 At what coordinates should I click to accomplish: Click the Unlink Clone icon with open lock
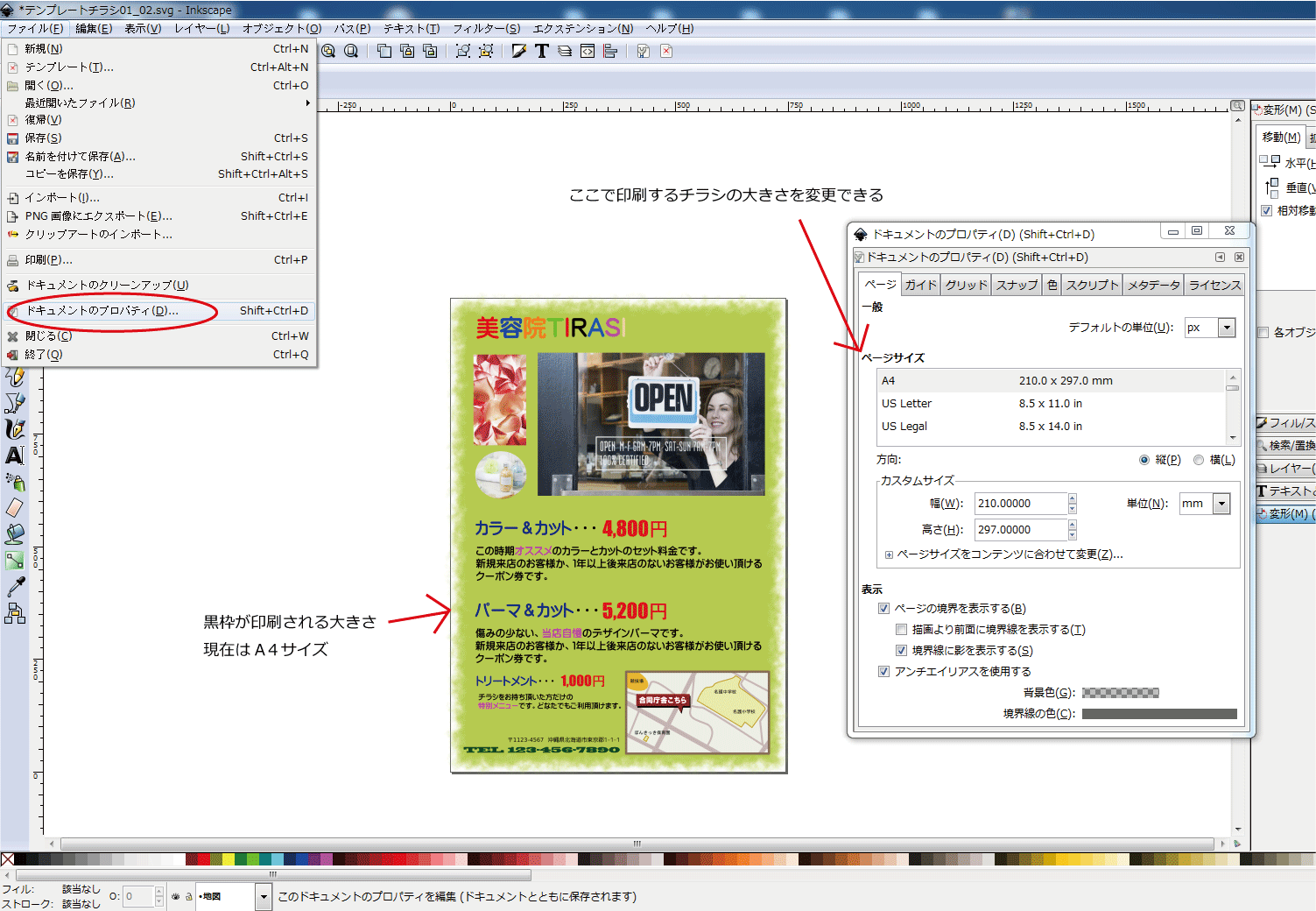click(x=430, y=51)
